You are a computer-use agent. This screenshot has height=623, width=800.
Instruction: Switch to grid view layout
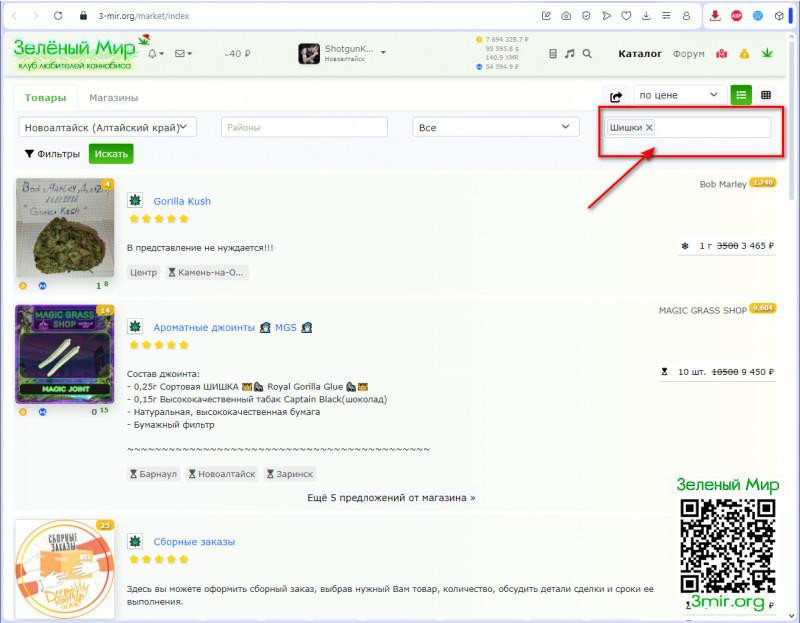pyautogui.click(x=766, y=95)
